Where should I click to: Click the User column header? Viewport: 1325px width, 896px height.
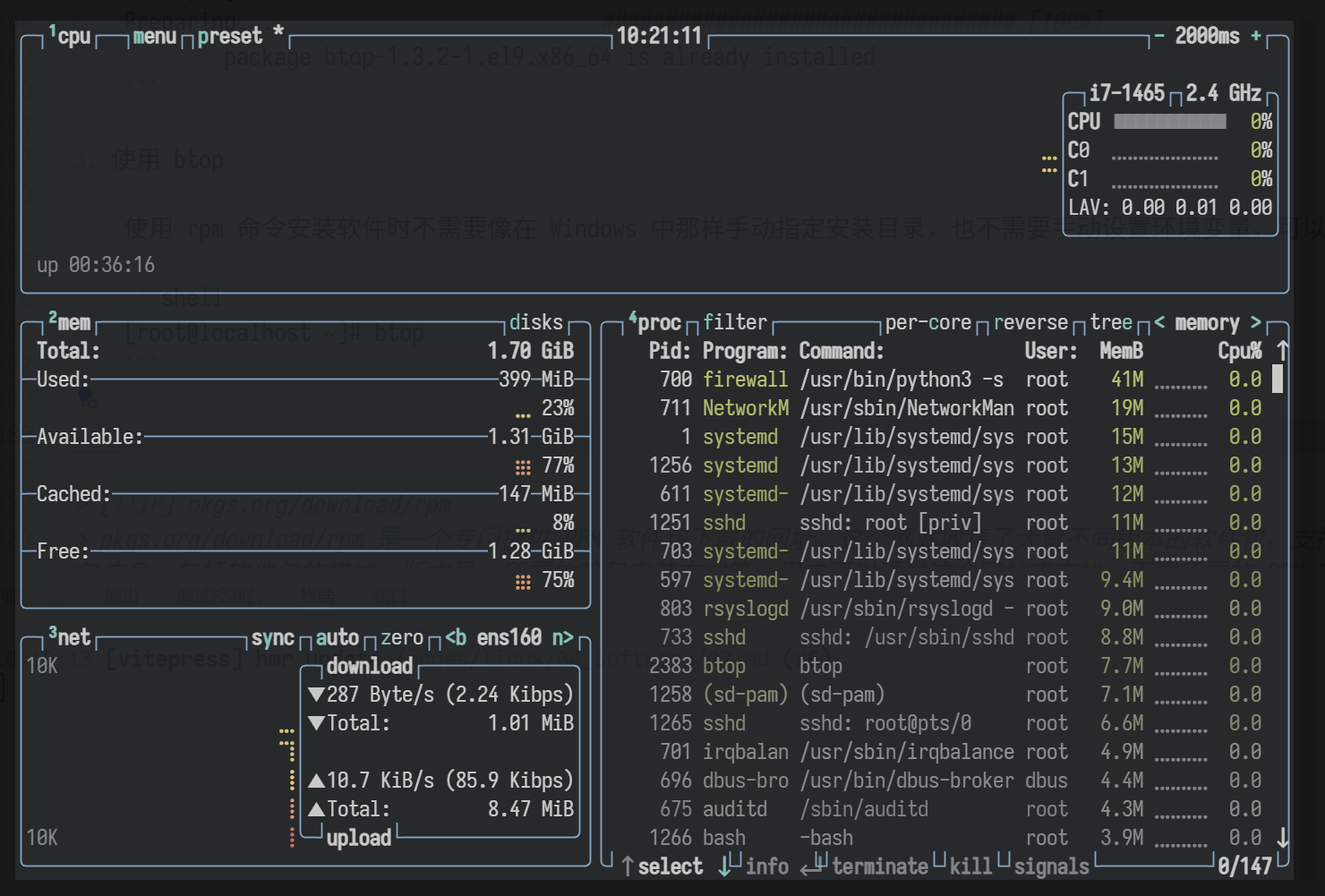(1052, 351)
